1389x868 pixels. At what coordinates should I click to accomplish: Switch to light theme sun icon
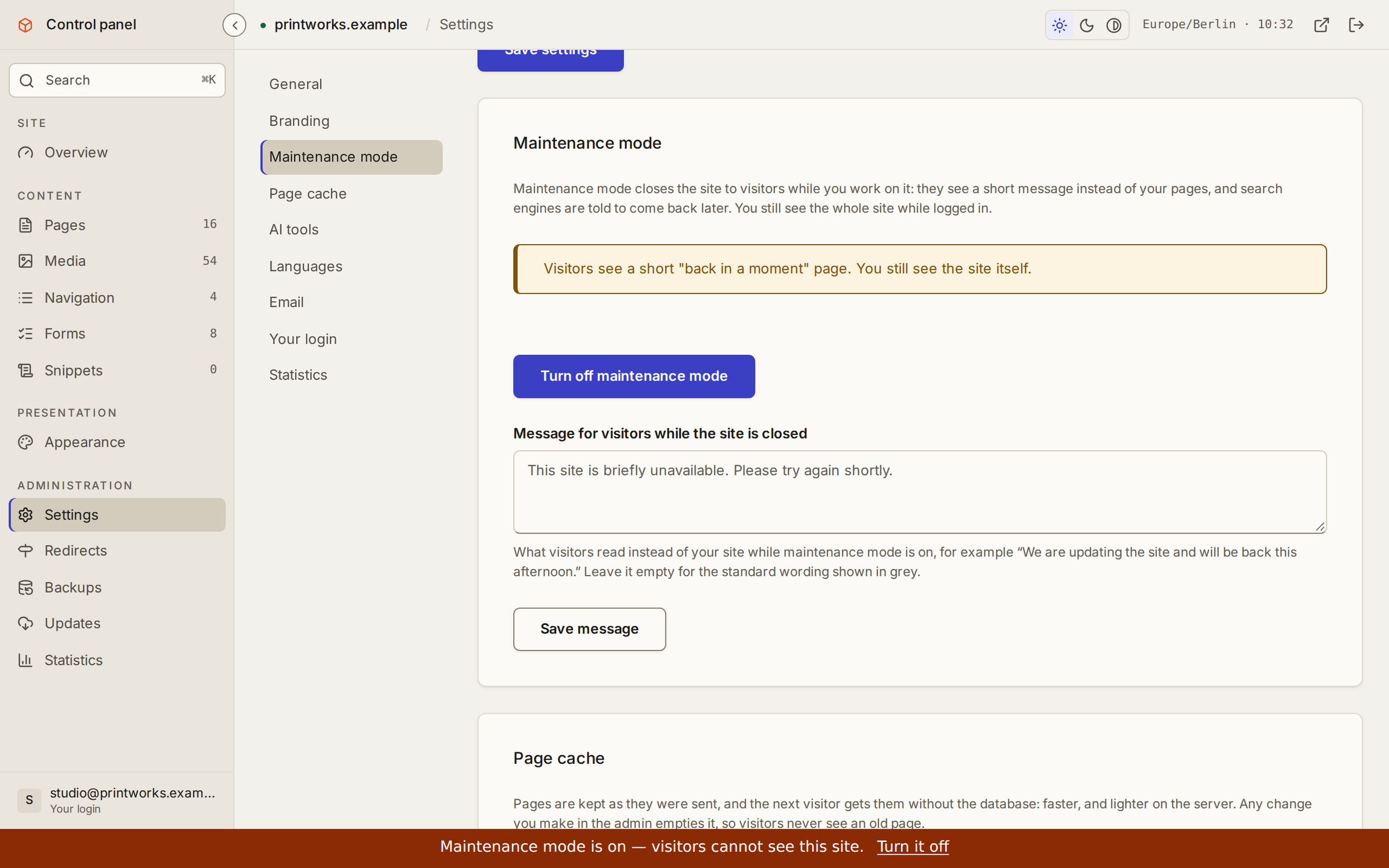[x=1060, y=25]
